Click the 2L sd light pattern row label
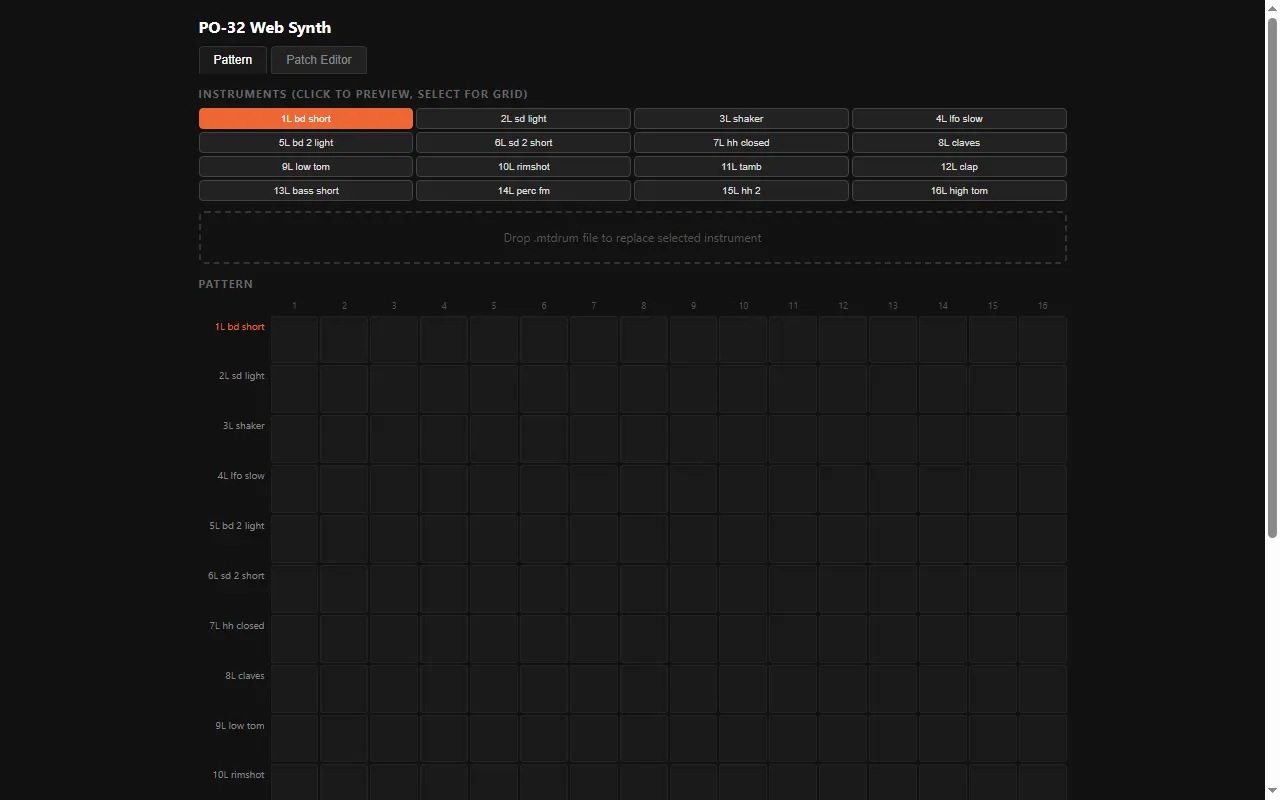 pos(242,376)
